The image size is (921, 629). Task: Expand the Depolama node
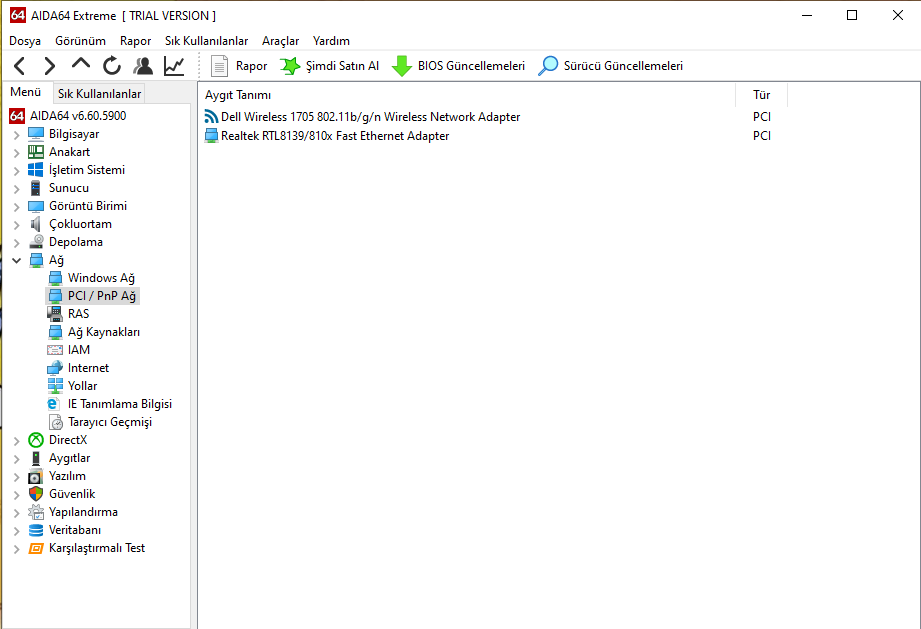(16, 243)
